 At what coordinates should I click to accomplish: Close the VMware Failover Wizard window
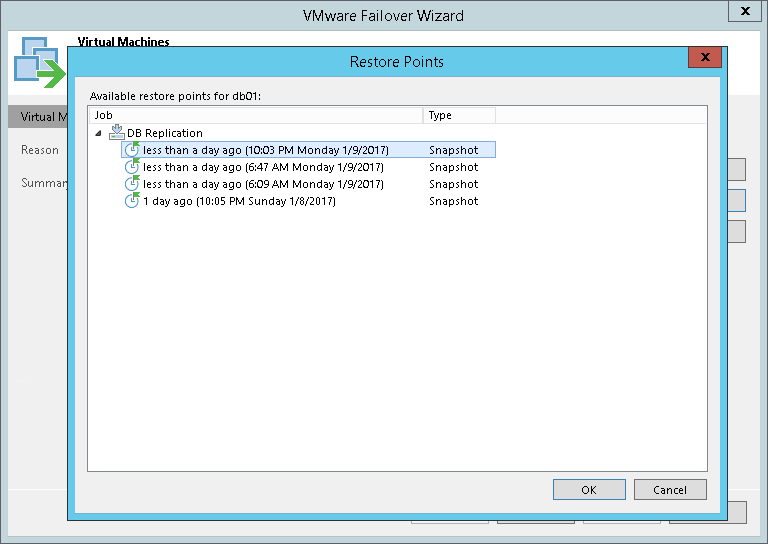coord(745,11)
